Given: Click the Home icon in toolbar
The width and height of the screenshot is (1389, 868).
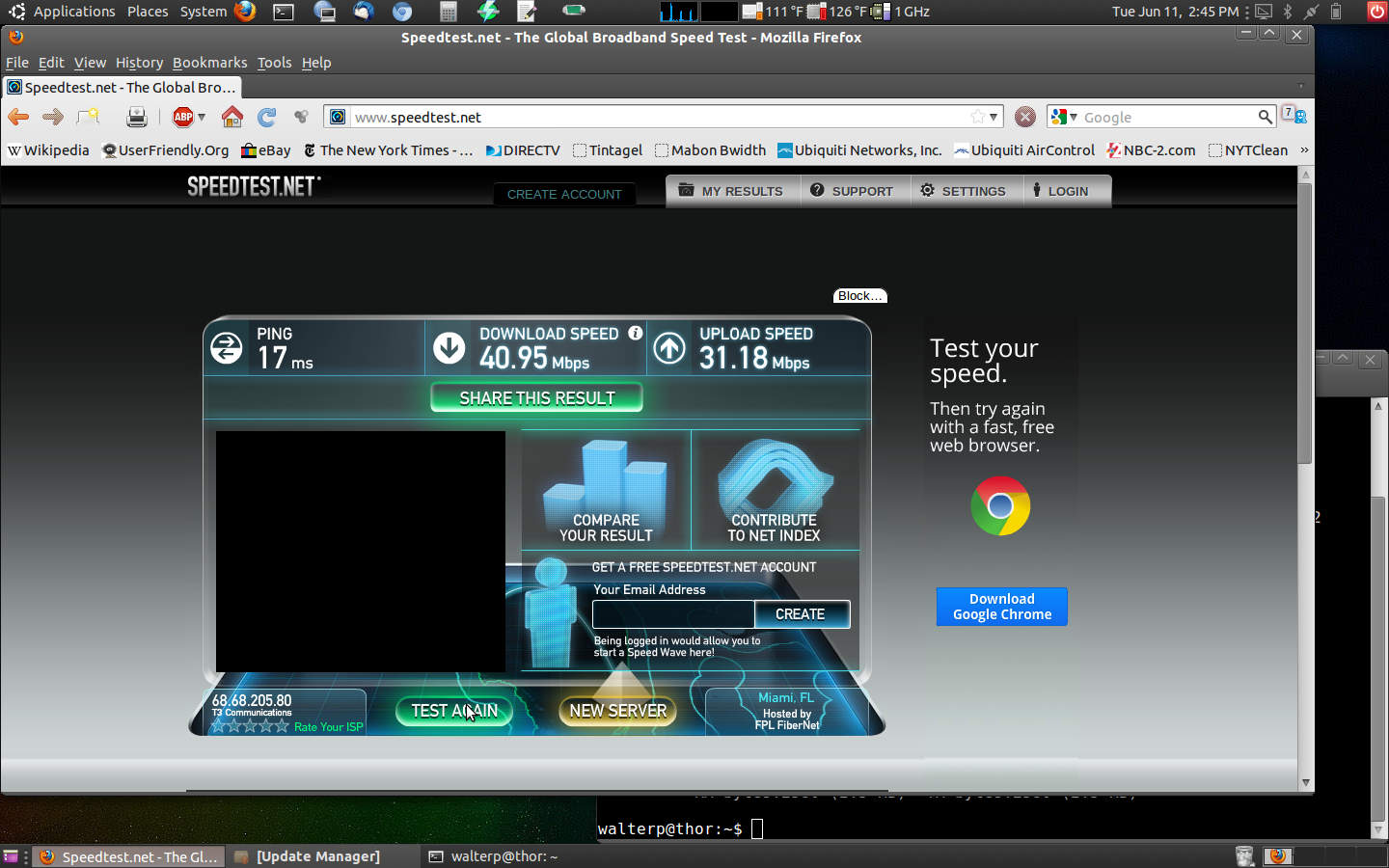Looking at the screenshot, I should point(231,117).
